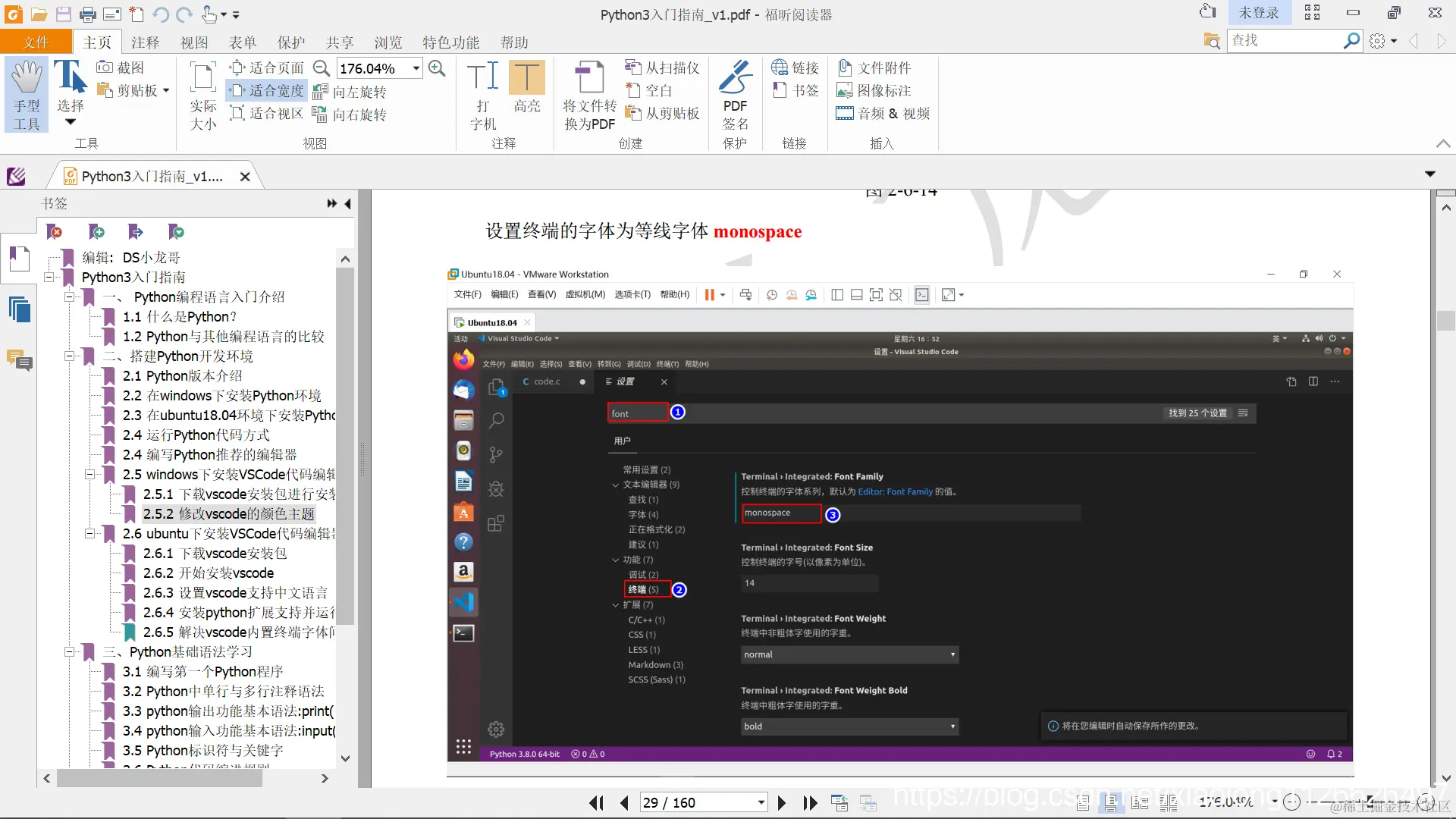1456x819 pixels.
Task: Click the 查找 search input field
Action: point(1283,40)
